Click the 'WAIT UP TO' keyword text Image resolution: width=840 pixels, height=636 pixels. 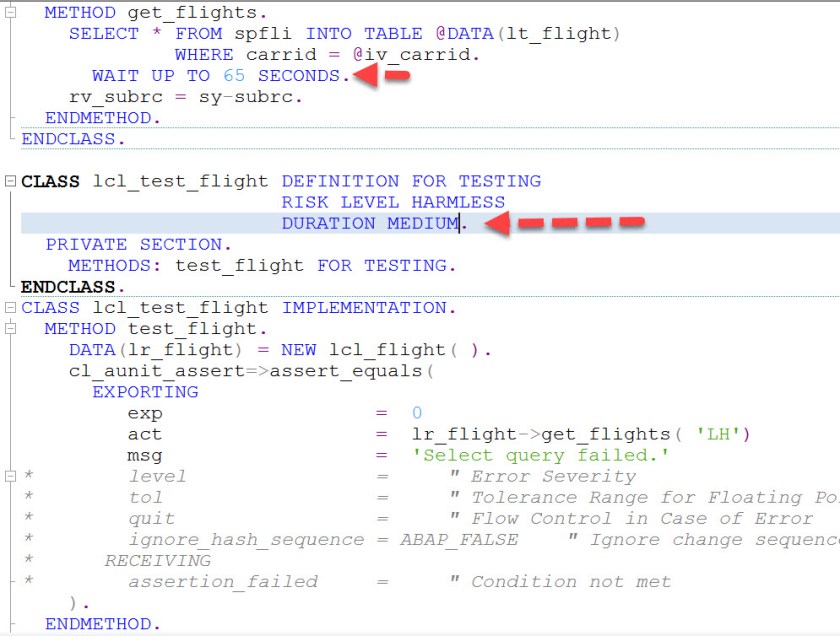(151, 76)
